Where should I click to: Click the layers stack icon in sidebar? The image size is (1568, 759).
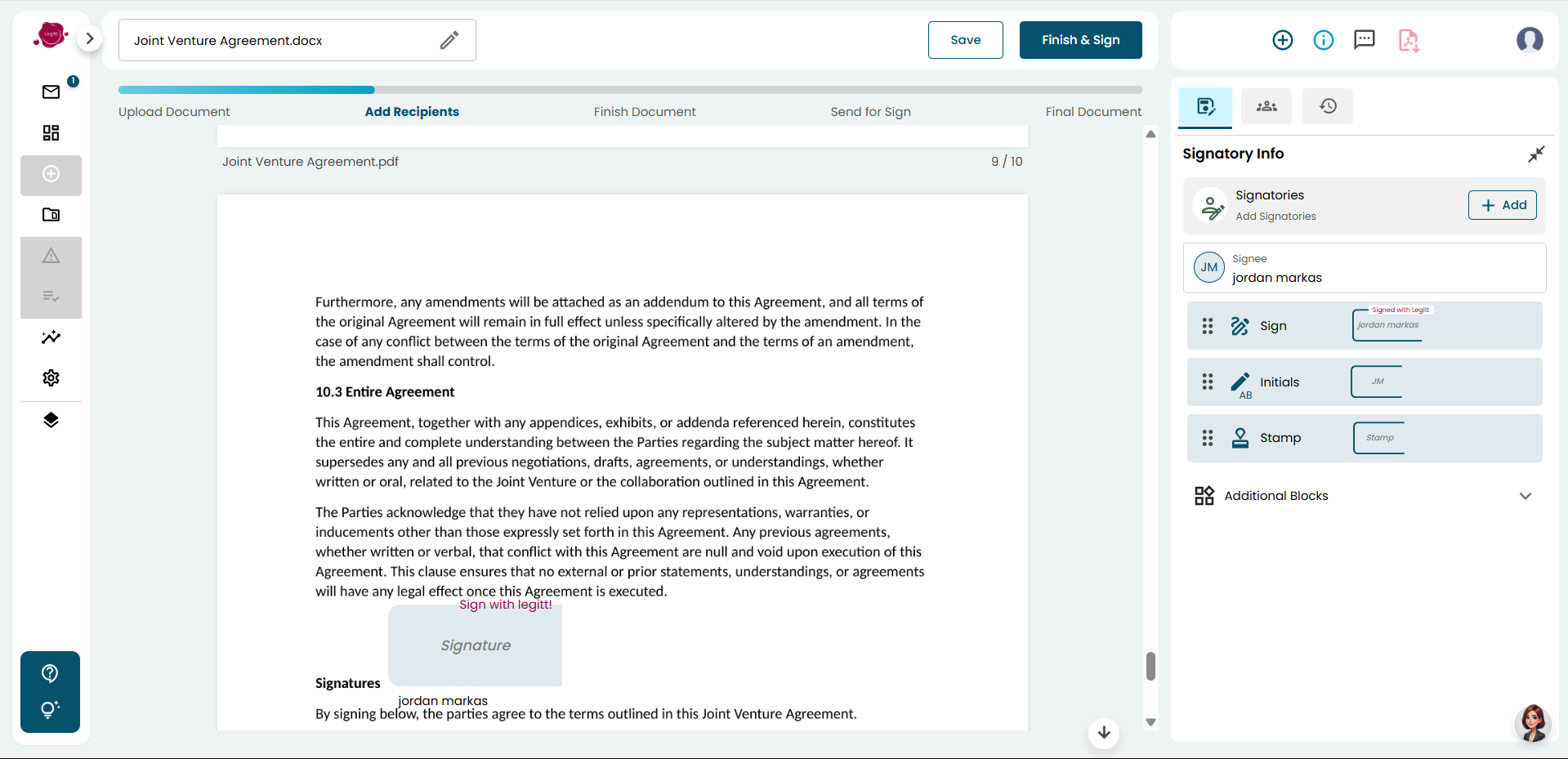tap(51, 420)
